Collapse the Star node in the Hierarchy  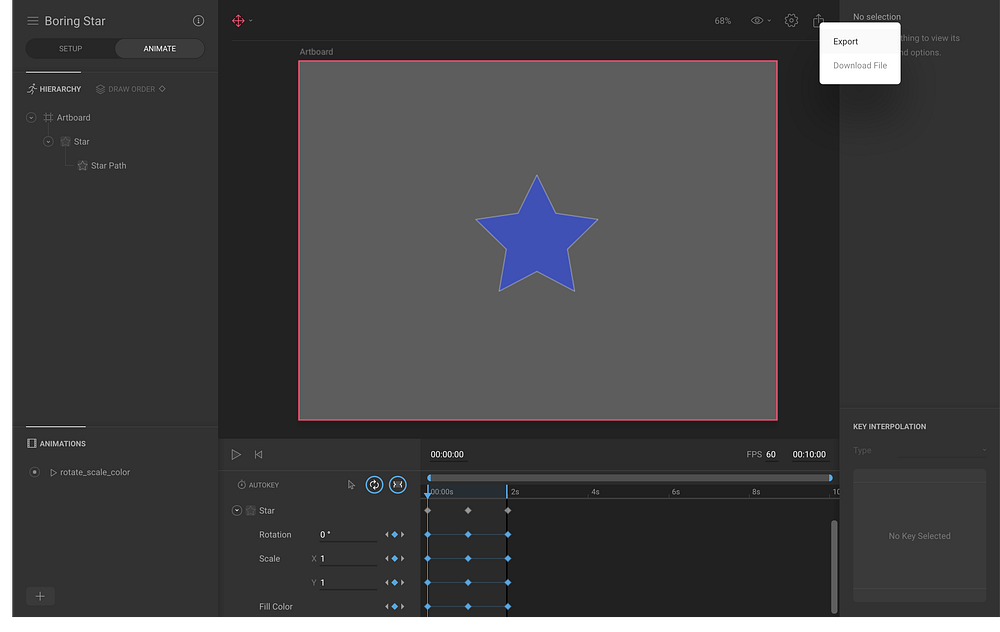coord(48,141)
